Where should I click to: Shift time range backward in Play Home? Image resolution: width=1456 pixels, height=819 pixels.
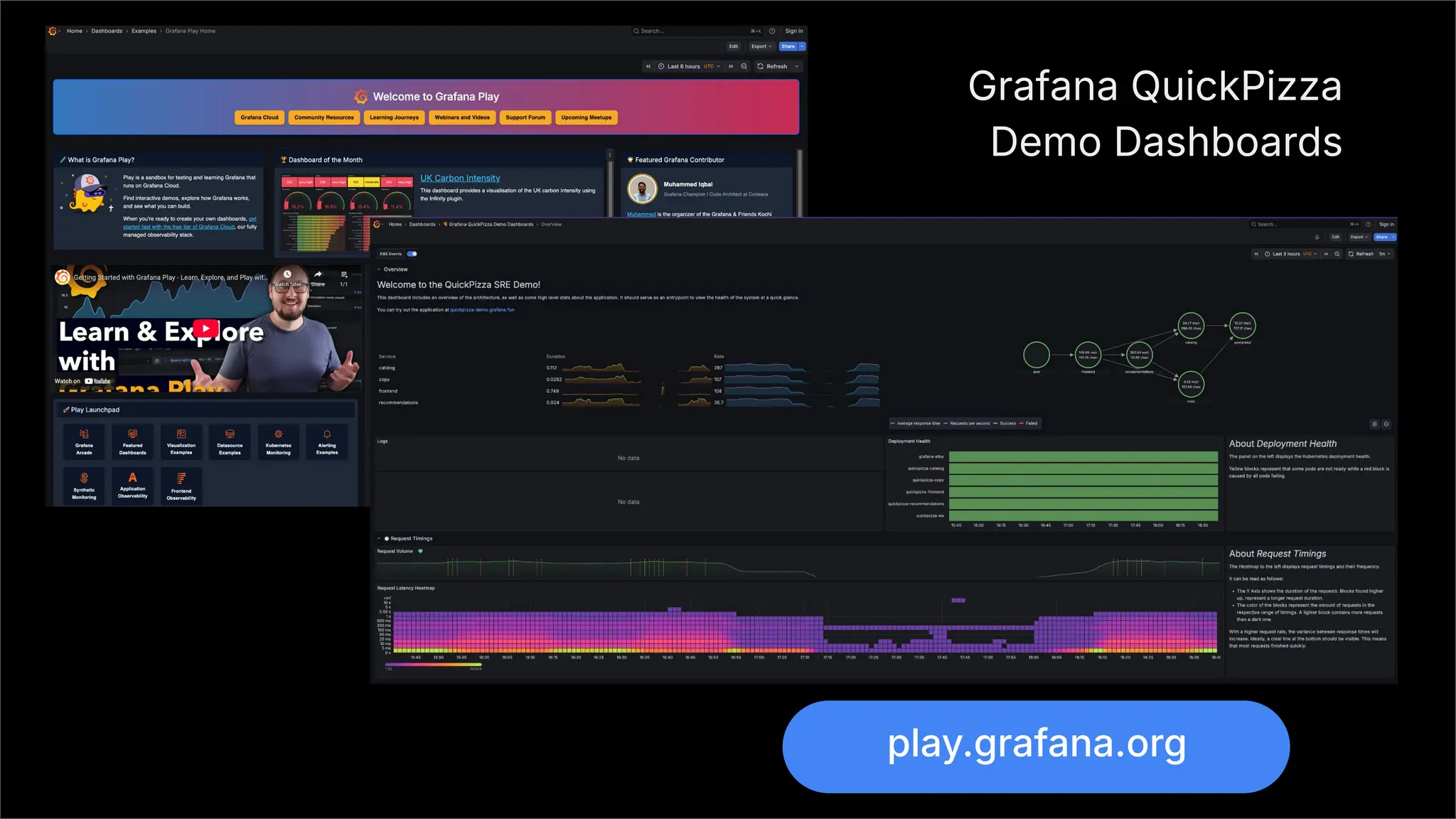[x=648, y=66]
